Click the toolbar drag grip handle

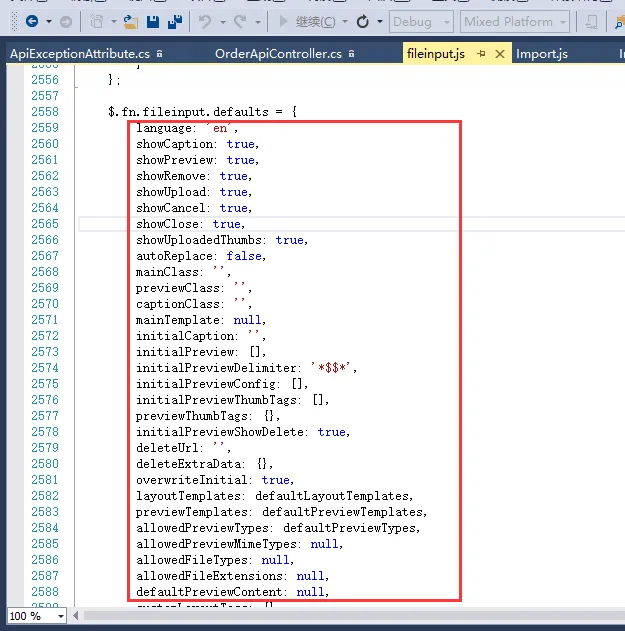(x=14, y=21)
